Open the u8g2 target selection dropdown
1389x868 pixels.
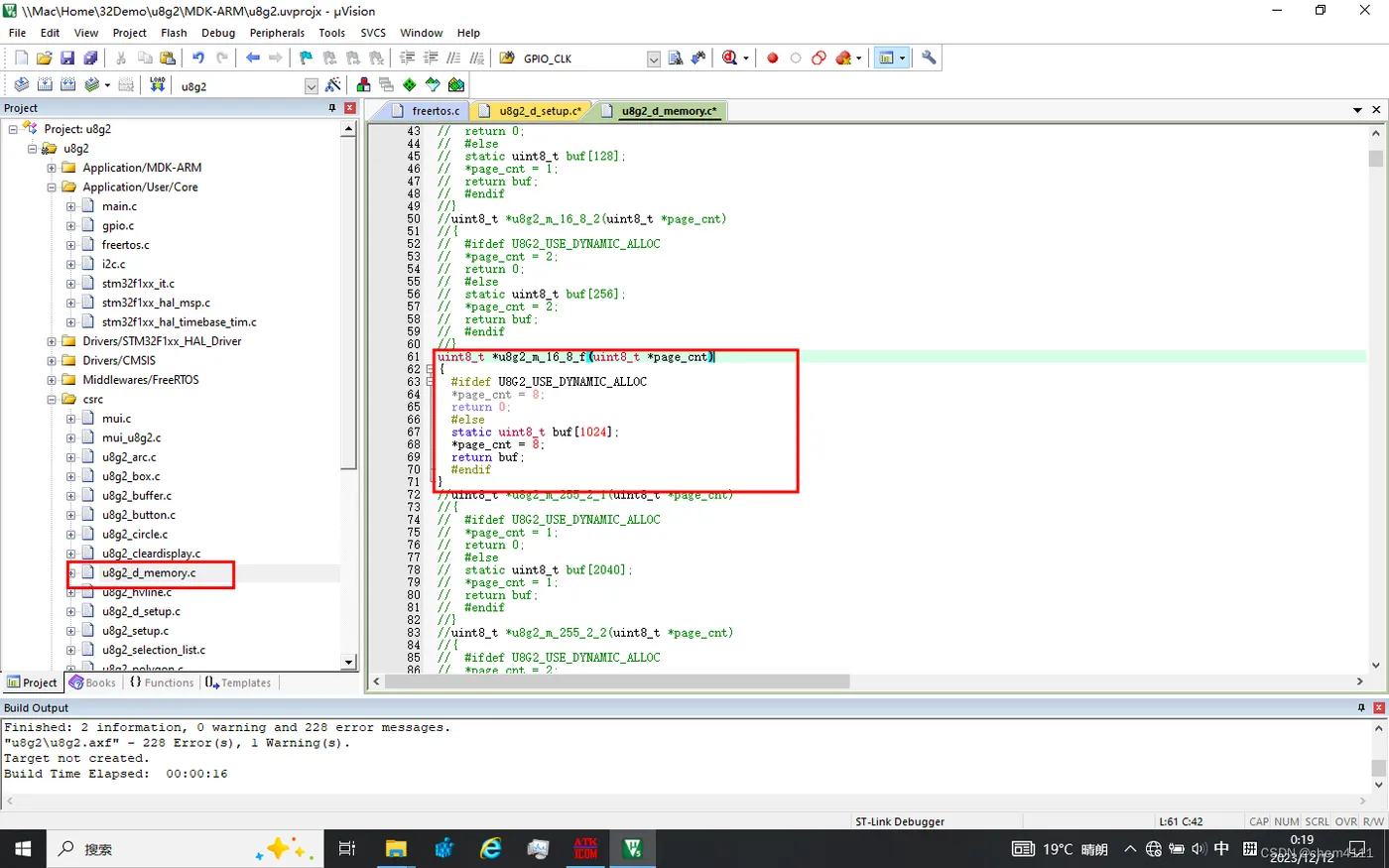click(x=312, y=86)
